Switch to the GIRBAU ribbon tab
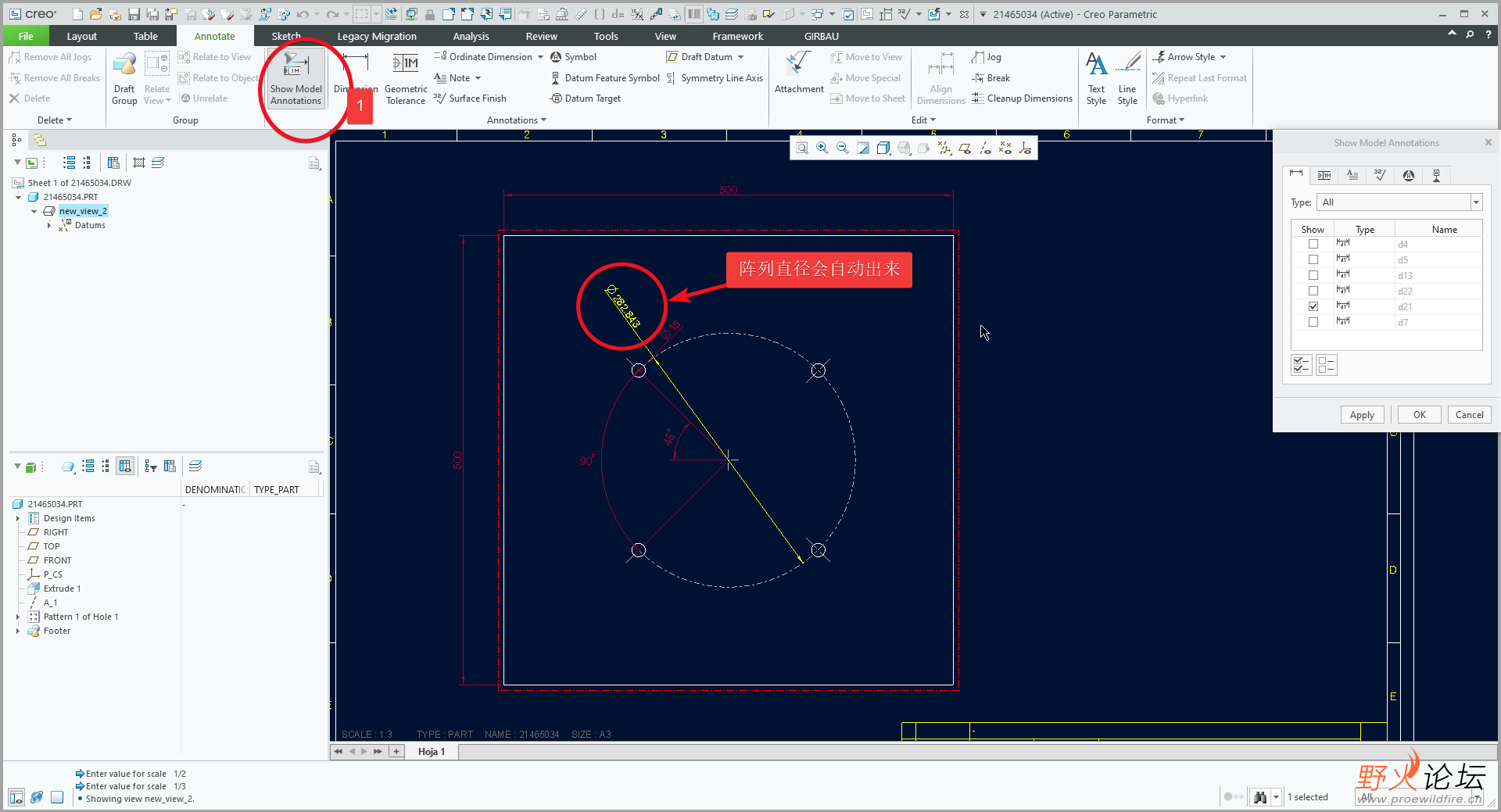This screenshot has height=812, width=1501. tap(822, 36)
